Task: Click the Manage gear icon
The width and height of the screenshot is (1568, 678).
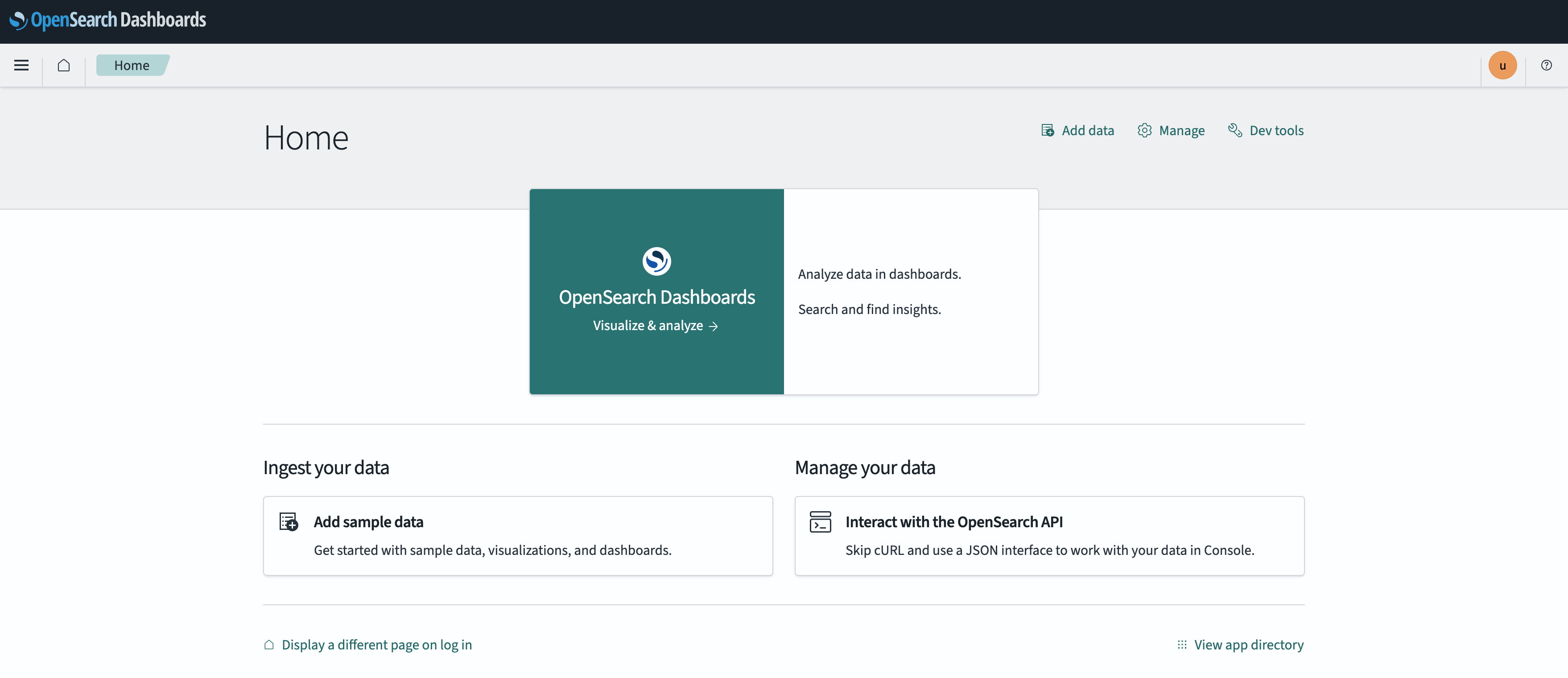Action: click(x=1144, y=130)
